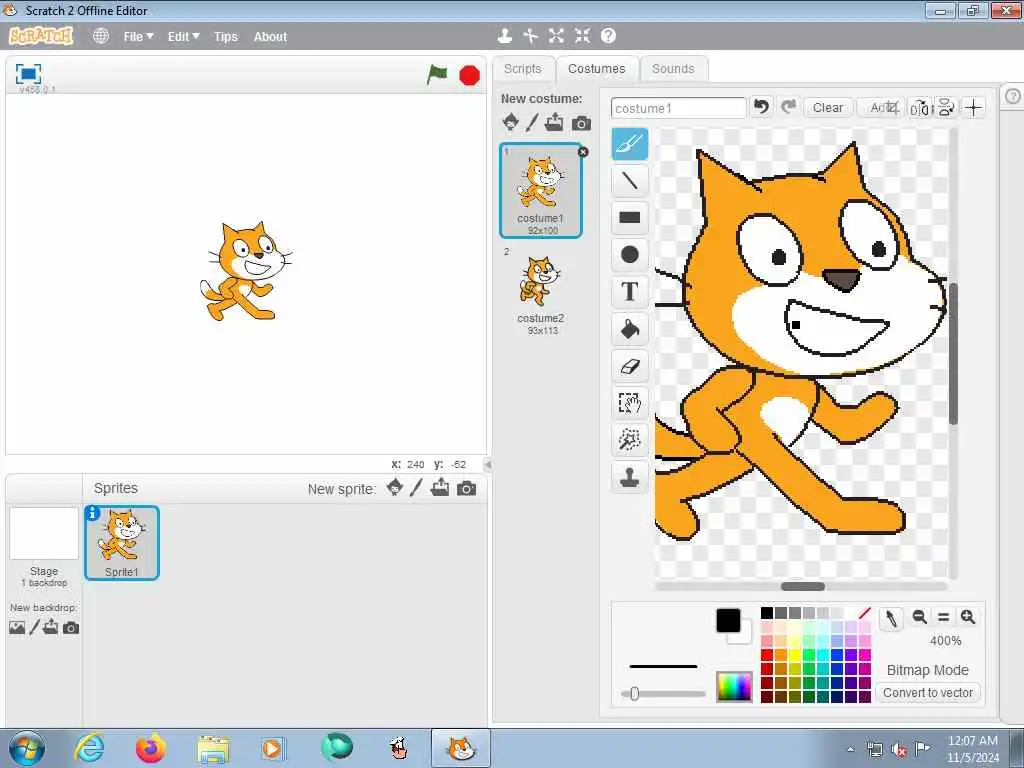The width and height of the screenshot is (1024, 768).
Task: Click the Delete scissors in top toolbar
Action: coord(530,36)
